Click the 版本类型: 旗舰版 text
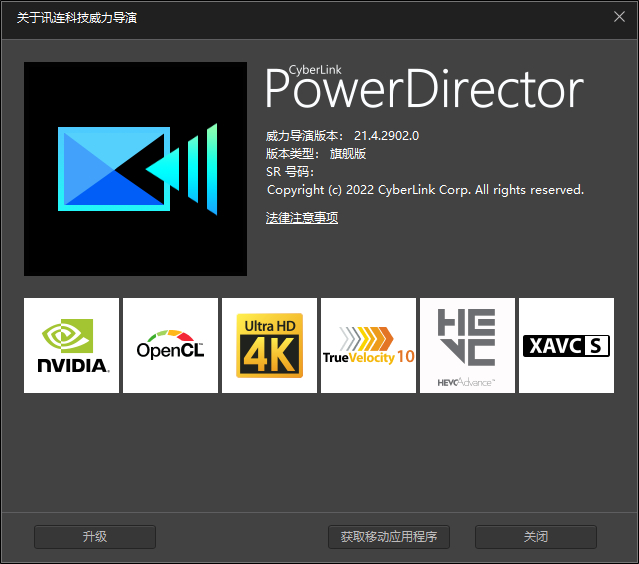Viewport: 639px width, 564px height. (x=316, y=154)
